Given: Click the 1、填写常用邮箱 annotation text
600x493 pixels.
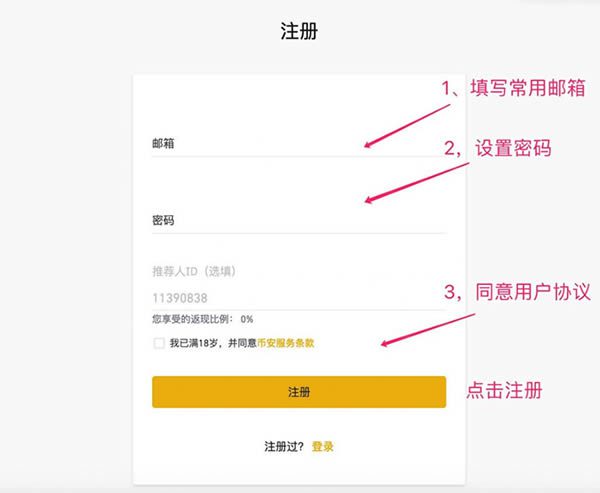Looking at the screenshot, I should point(514,88).
